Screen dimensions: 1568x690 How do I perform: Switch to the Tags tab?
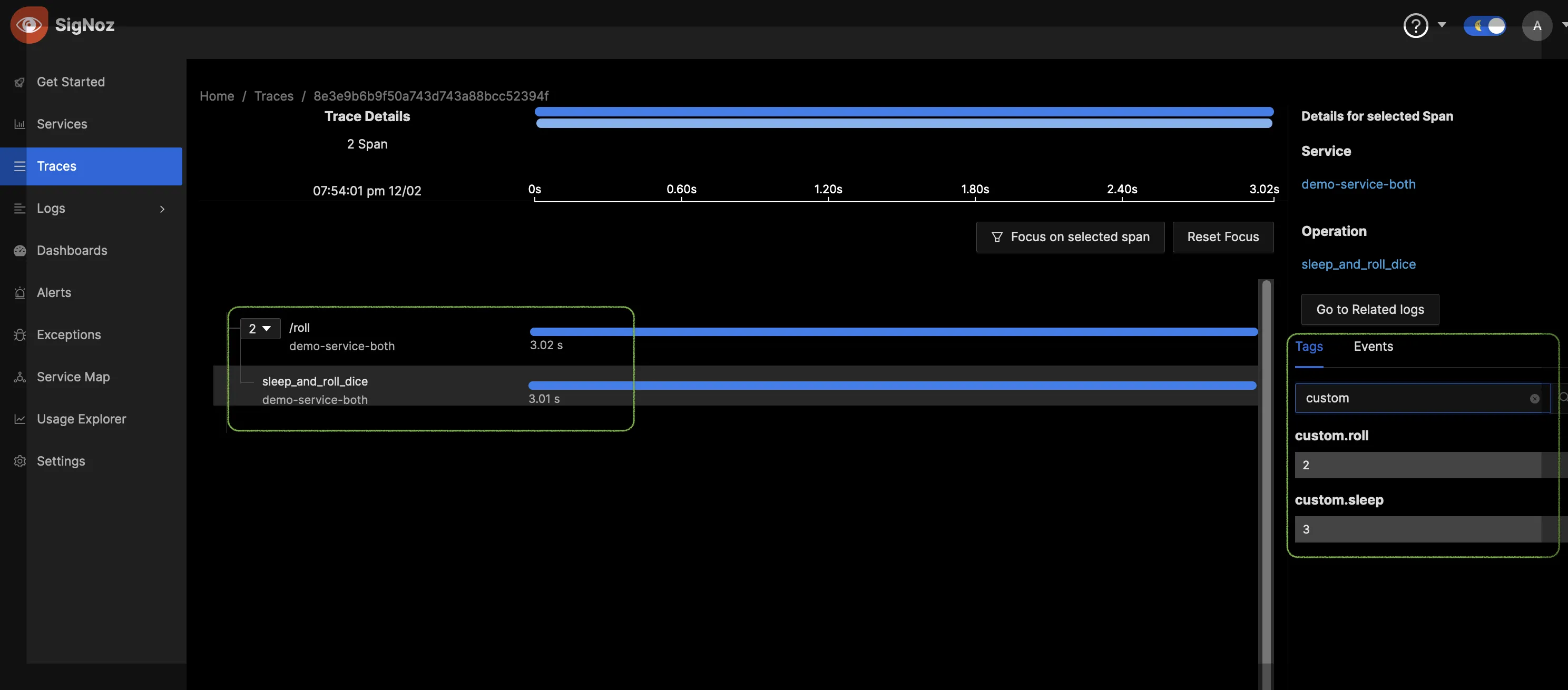coord(1309,347)
